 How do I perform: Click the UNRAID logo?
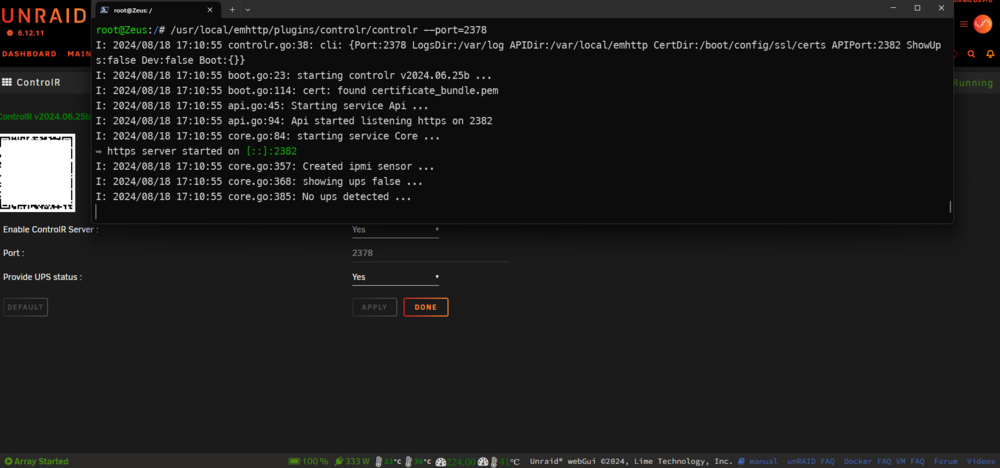pos(43,15)
